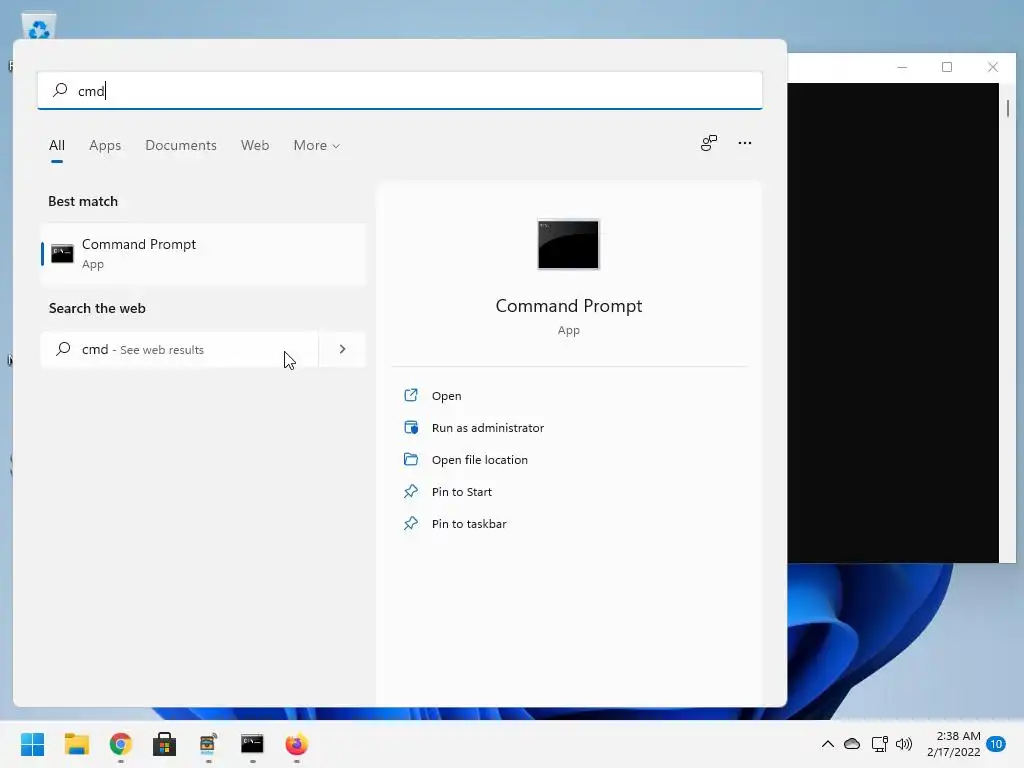Open the three-dot search options menu
This screenshot has width=1024, height=768.
click(744, 143)
